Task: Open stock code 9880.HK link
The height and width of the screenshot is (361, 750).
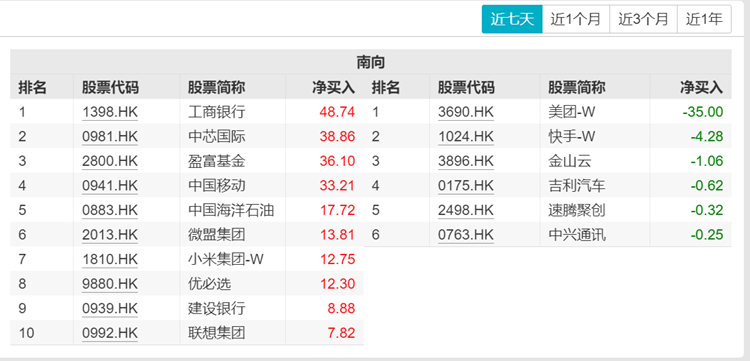Action: tap(110, 284)
